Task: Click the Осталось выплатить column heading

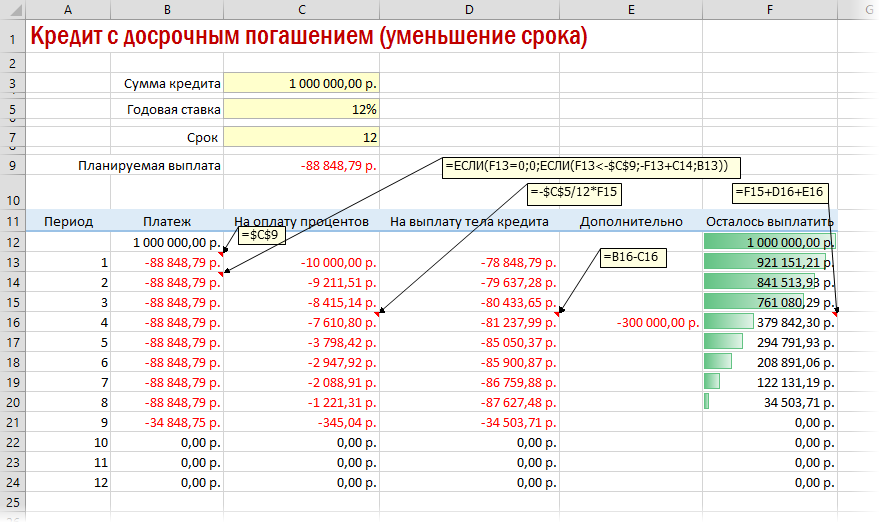Action: click(x=770, y=221)
